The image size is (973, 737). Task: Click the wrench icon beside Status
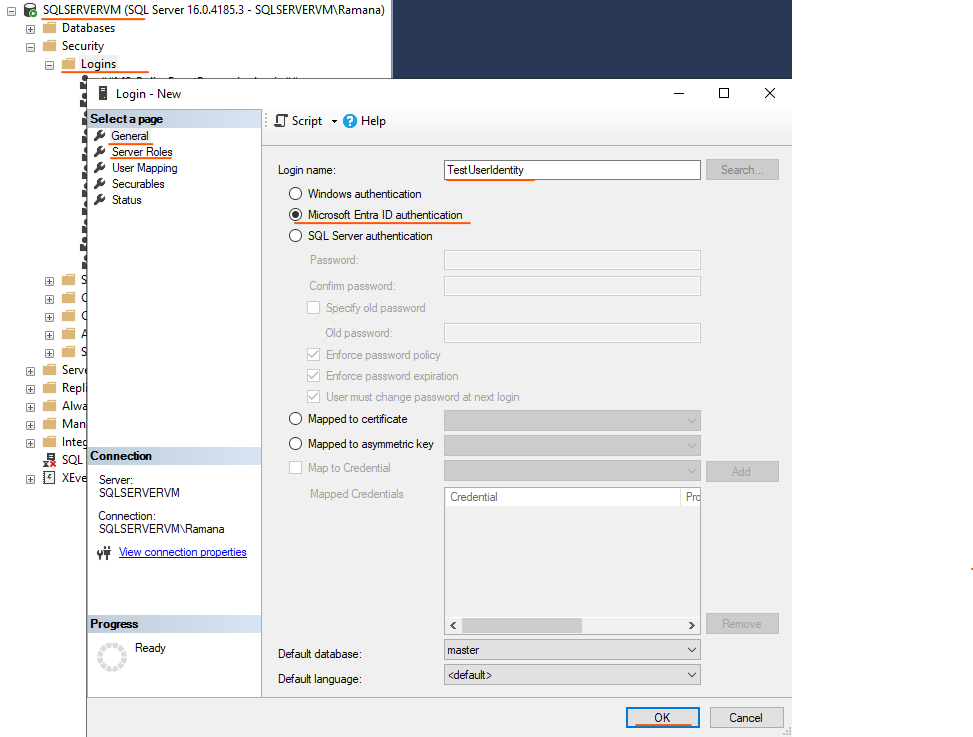click(x=99, y=200)
